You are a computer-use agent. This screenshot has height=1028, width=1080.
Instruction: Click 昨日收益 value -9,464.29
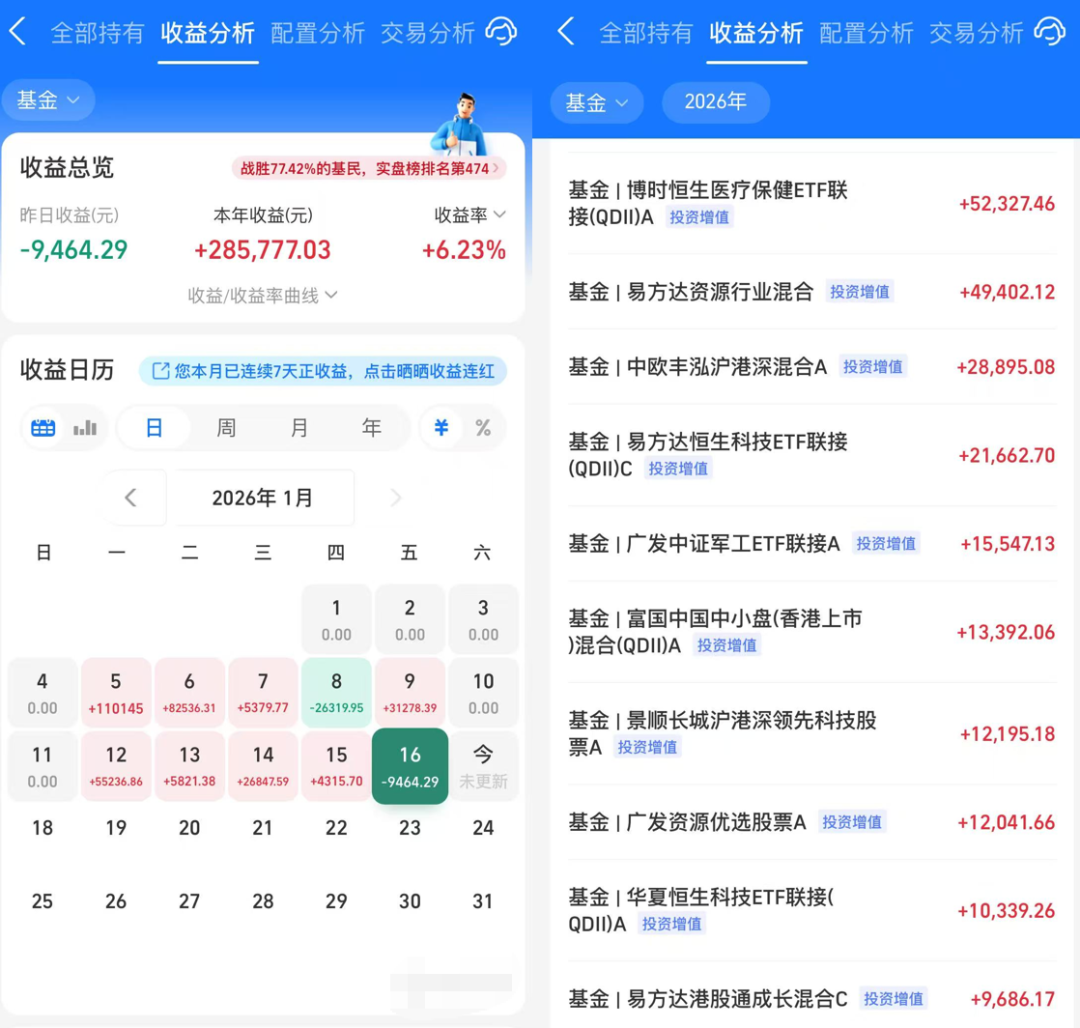(x=74, y=250)
